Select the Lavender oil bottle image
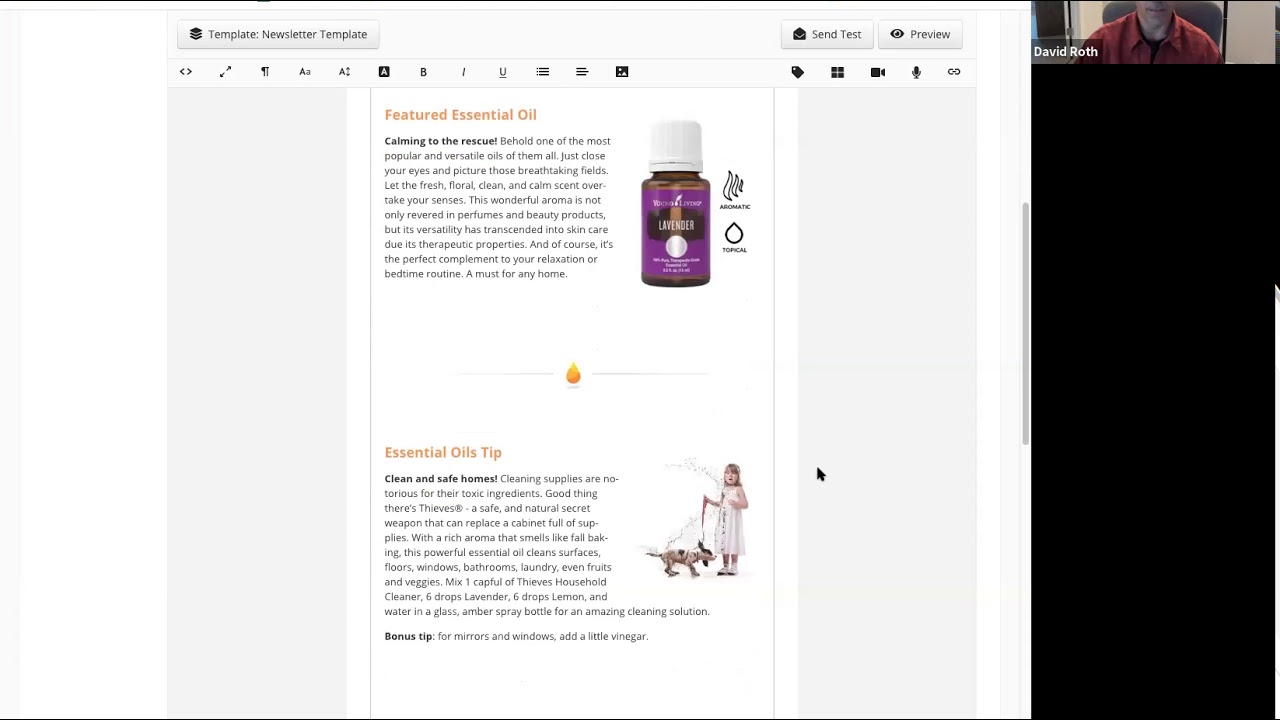1280x720 pixels. click(676, 204)
